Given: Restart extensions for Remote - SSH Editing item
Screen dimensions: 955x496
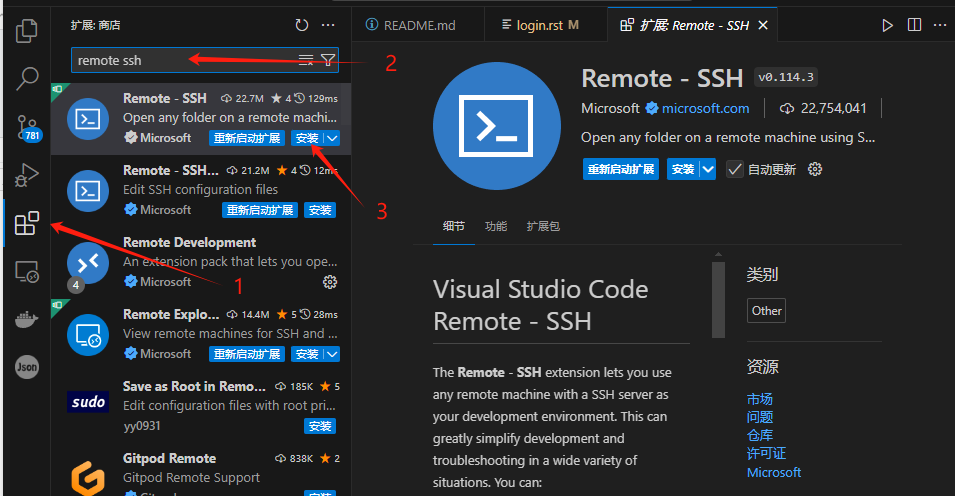Looking at the screenshot, I should click(260, 210).
